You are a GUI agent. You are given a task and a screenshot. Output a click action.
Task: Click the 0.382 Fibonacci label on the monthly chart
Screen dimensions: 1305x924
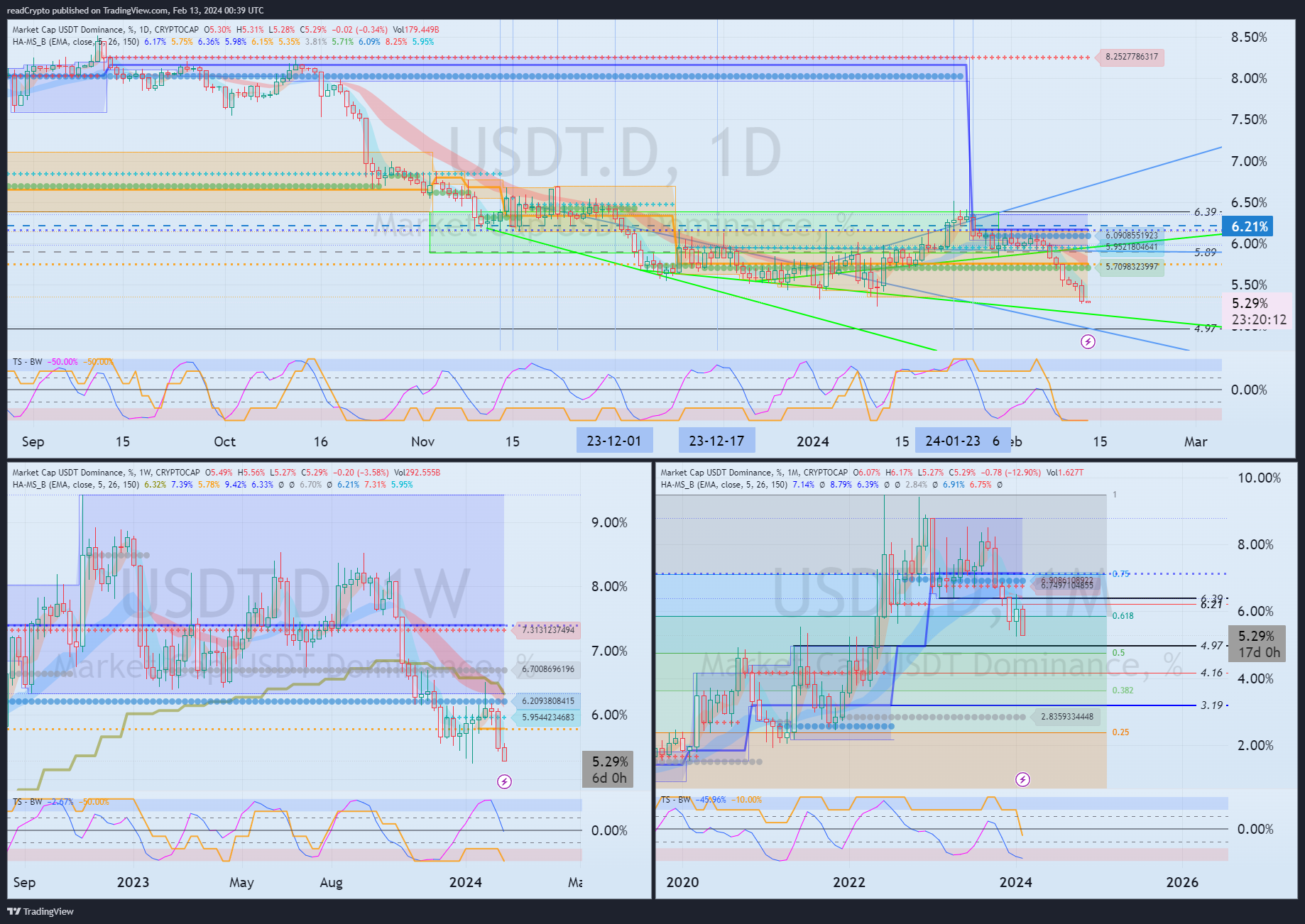point(1123,691)
